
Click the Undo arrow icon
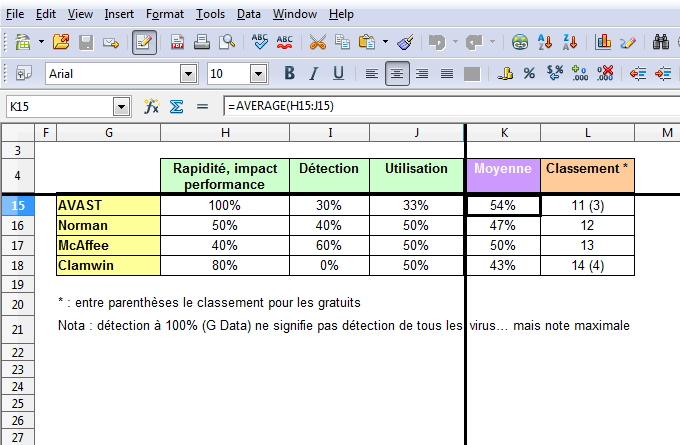tap(437, 43)
